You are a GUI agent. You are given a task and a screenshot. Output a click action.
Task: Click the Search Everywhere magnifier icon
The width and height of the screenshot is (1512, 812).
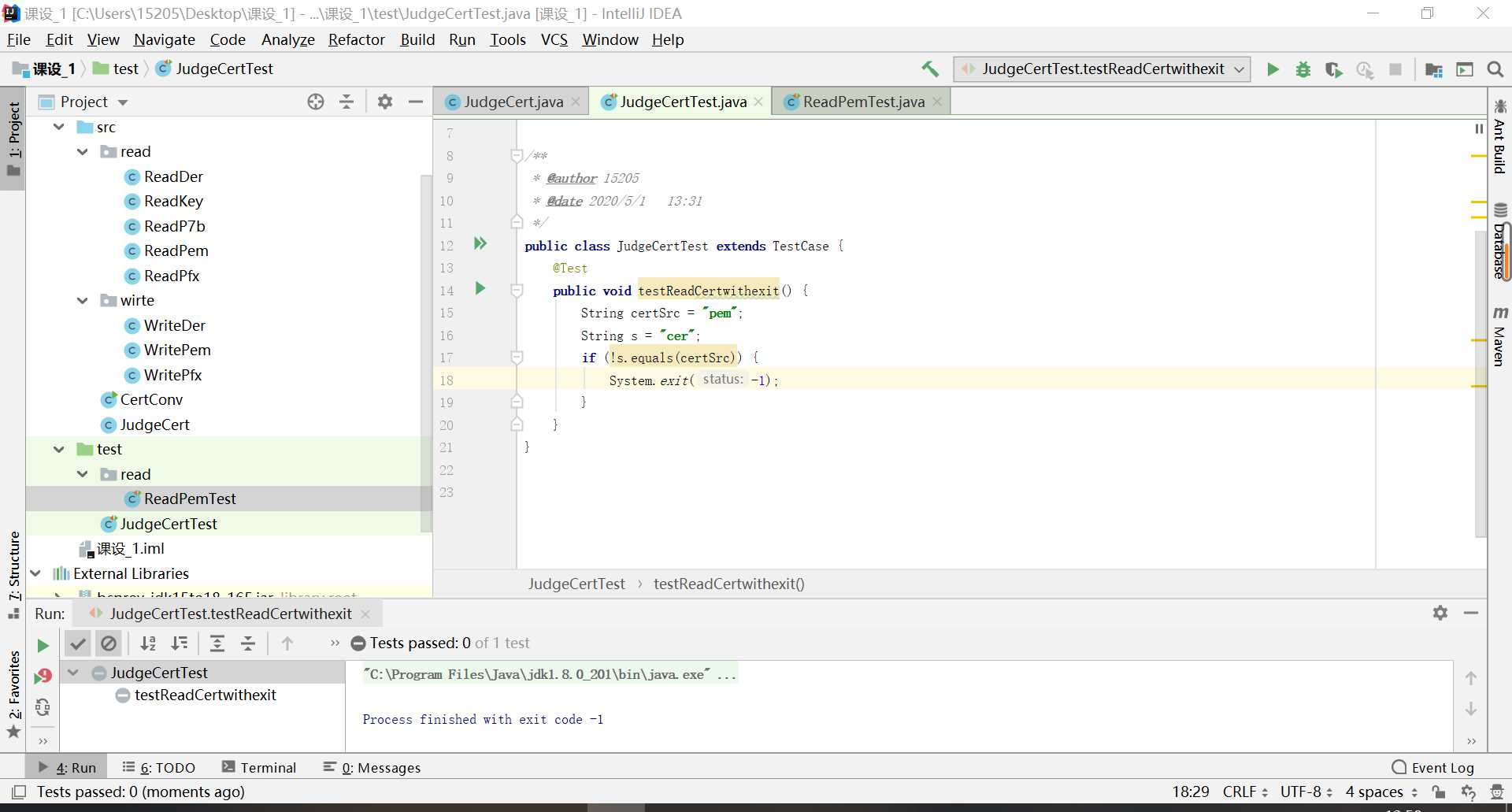point(1495,69)
